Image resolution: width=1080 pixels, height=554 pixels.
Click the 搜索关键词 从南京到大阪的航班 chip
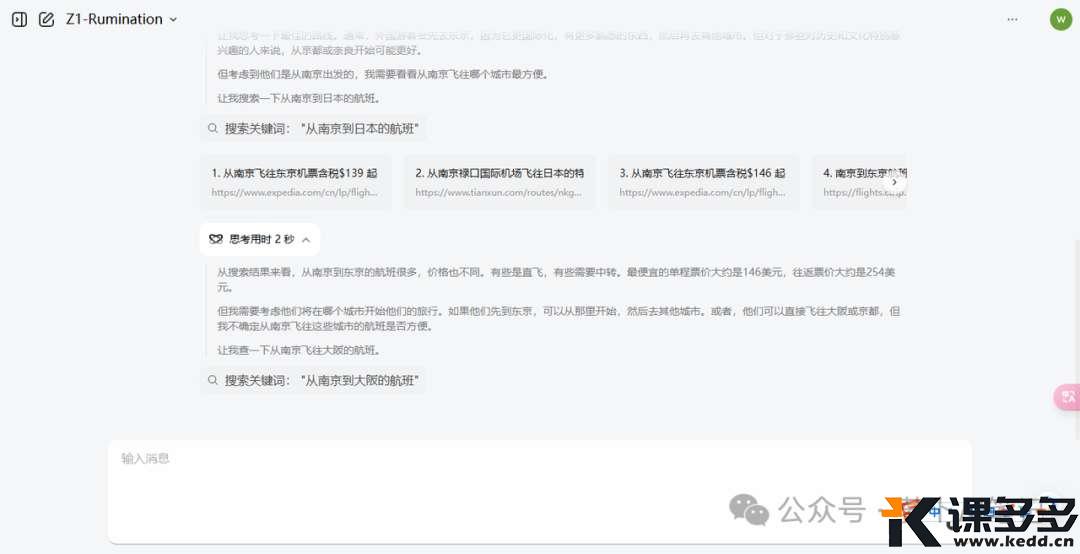click(313, 380)
